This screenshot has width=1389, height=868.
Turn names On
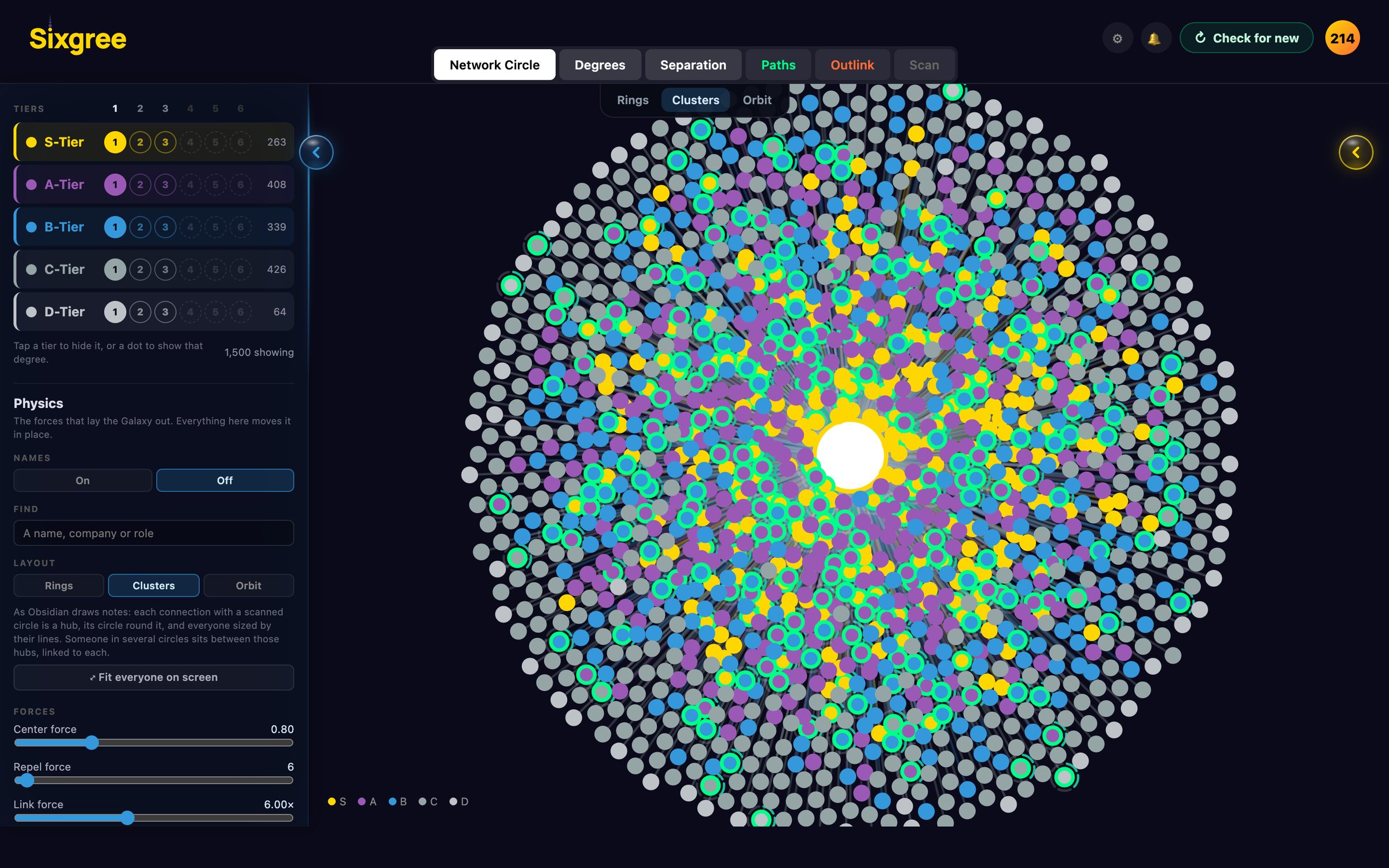tap(83, 481)
